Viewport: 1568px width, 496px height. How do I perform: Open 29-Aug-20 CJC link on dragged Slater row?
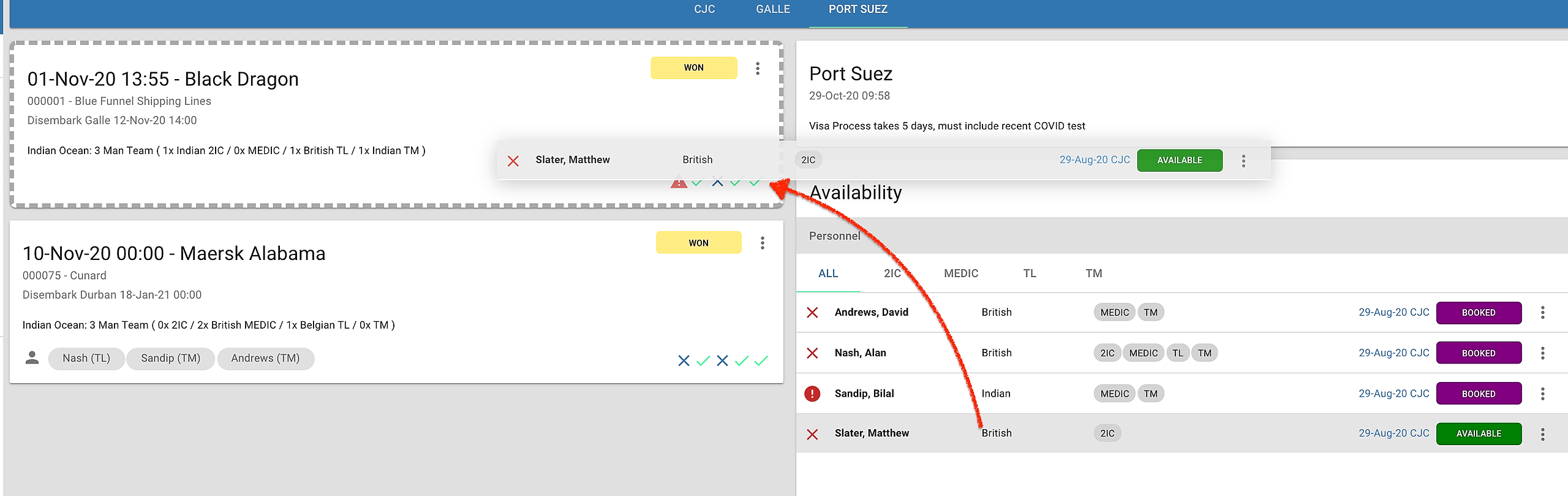click(1095, 159)
